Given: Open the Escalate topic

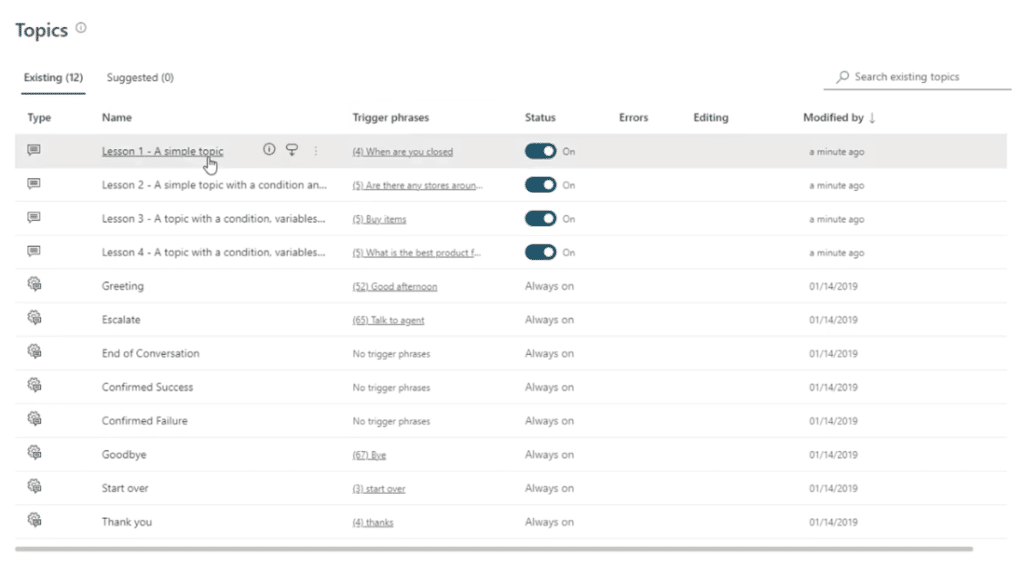Looking at the screenshot, I should tap(121, 319).
